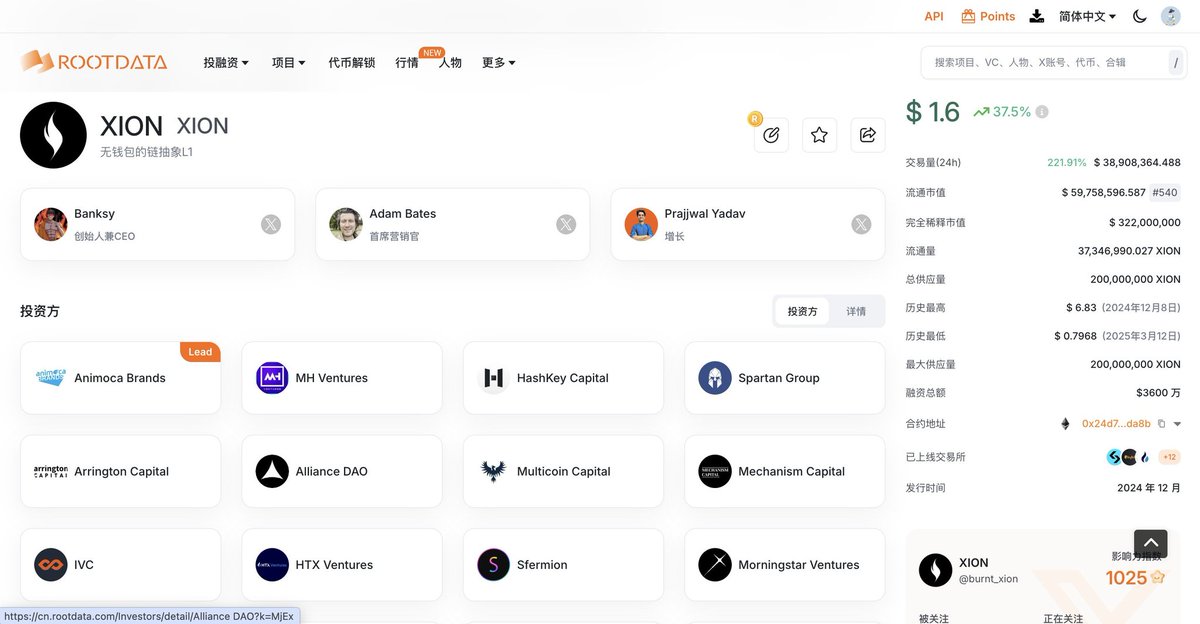The image size is (1200, 624).
Task: Click the edit project pencil icon
Action: [771, 135]
